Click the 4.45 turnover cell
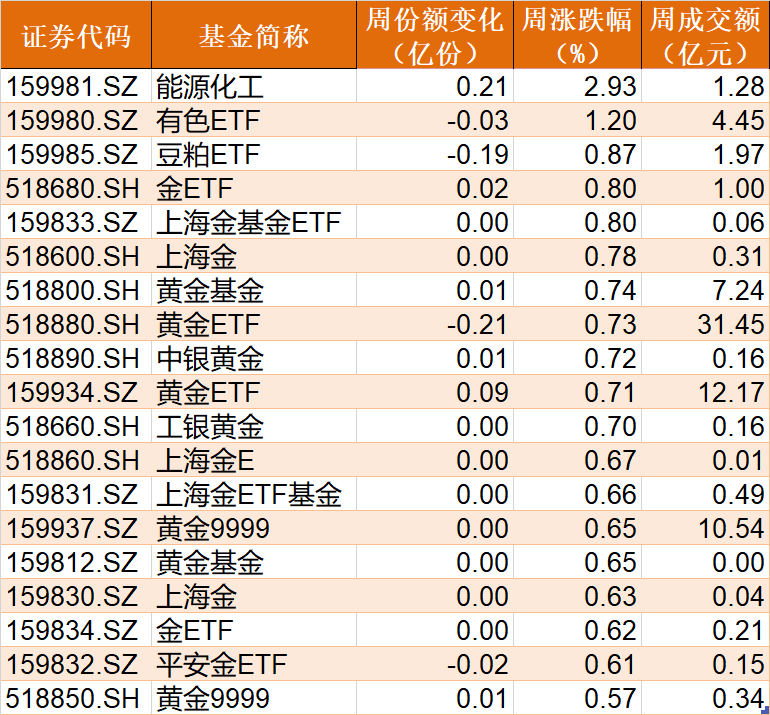770x715 pixels. (x=705, y=120)
